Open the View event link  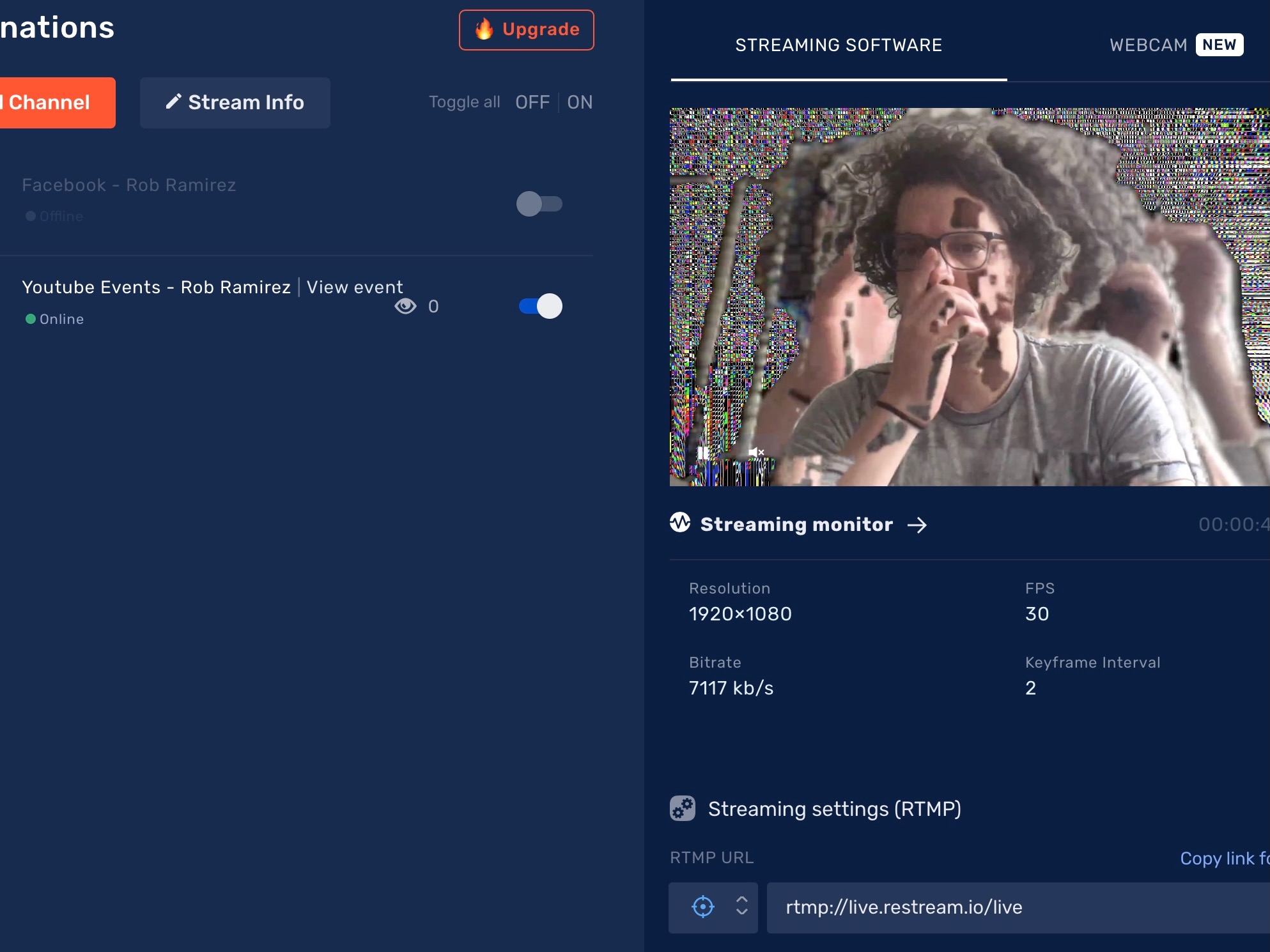coord(355,288)
